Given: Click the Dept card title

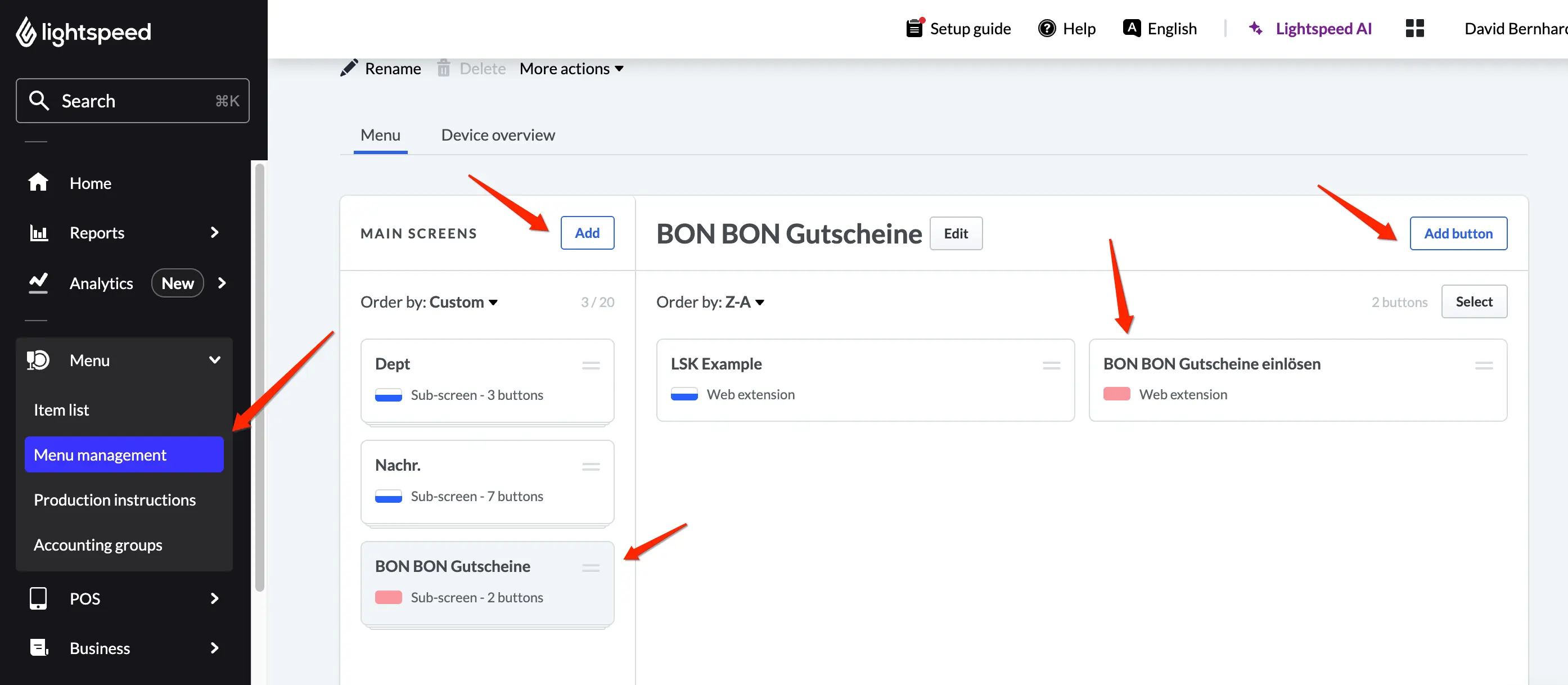Looking at the screenshot, I should (x=393, y=363).
